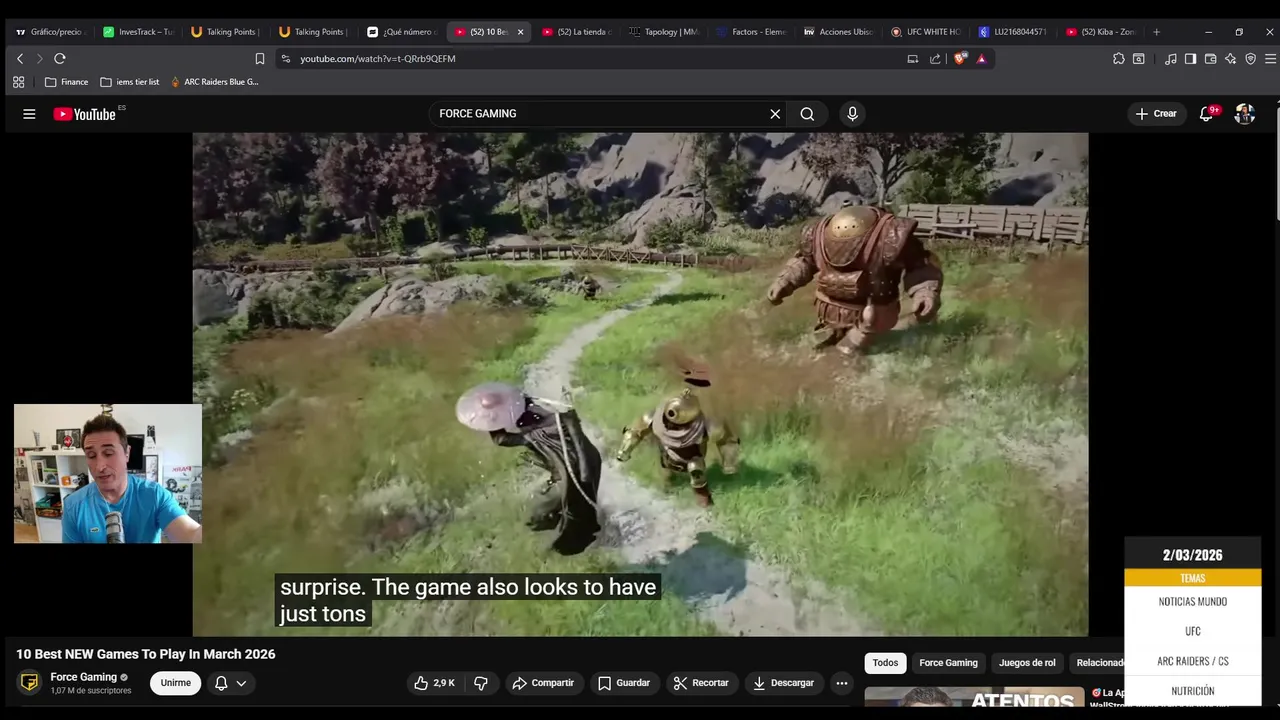Open Brave Rewards triangle icon
1280x720 pixels.
pyautogui.click(x=981, y=59)
